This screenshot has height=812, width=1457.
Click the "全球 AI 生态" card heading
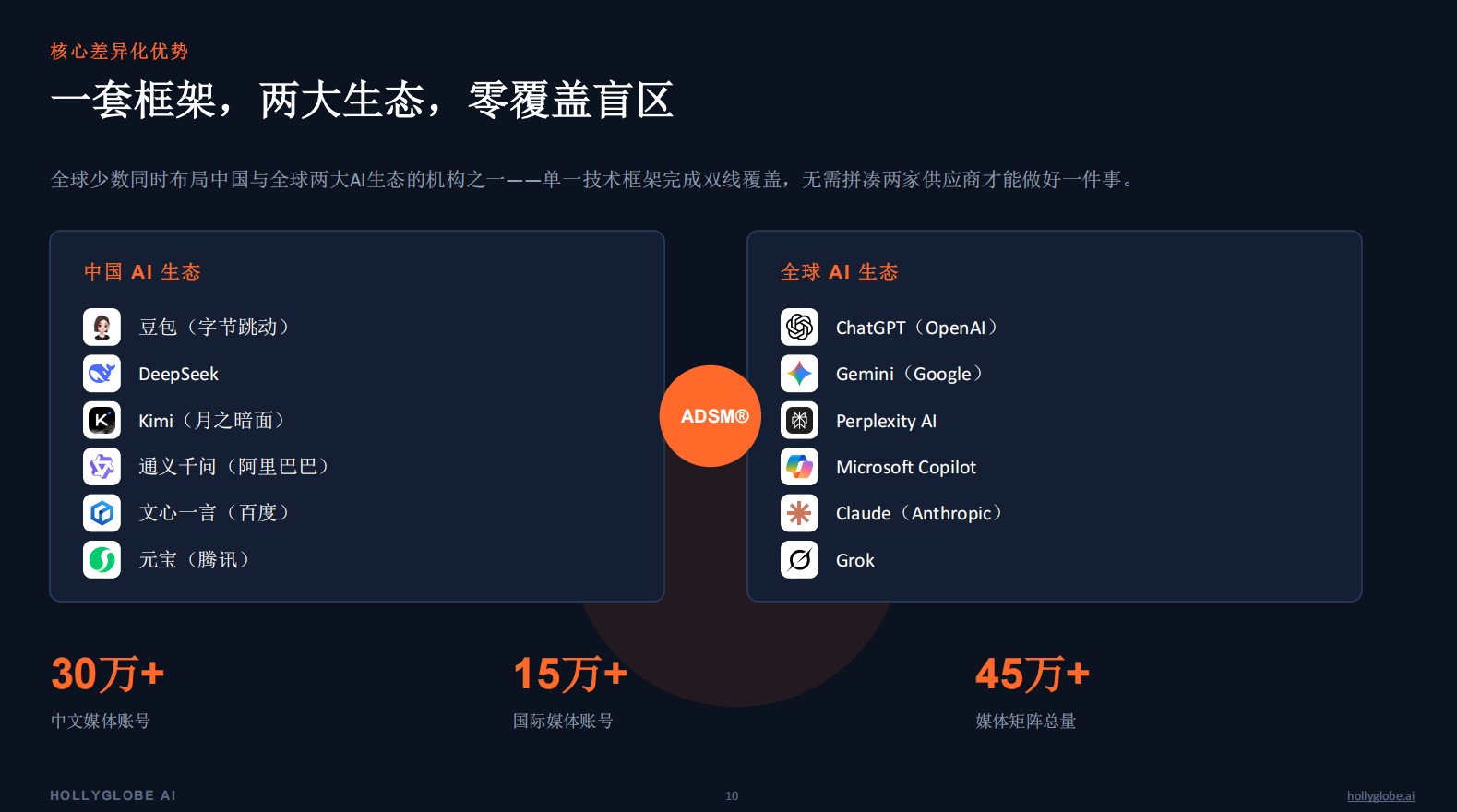[x=840, y=271]
